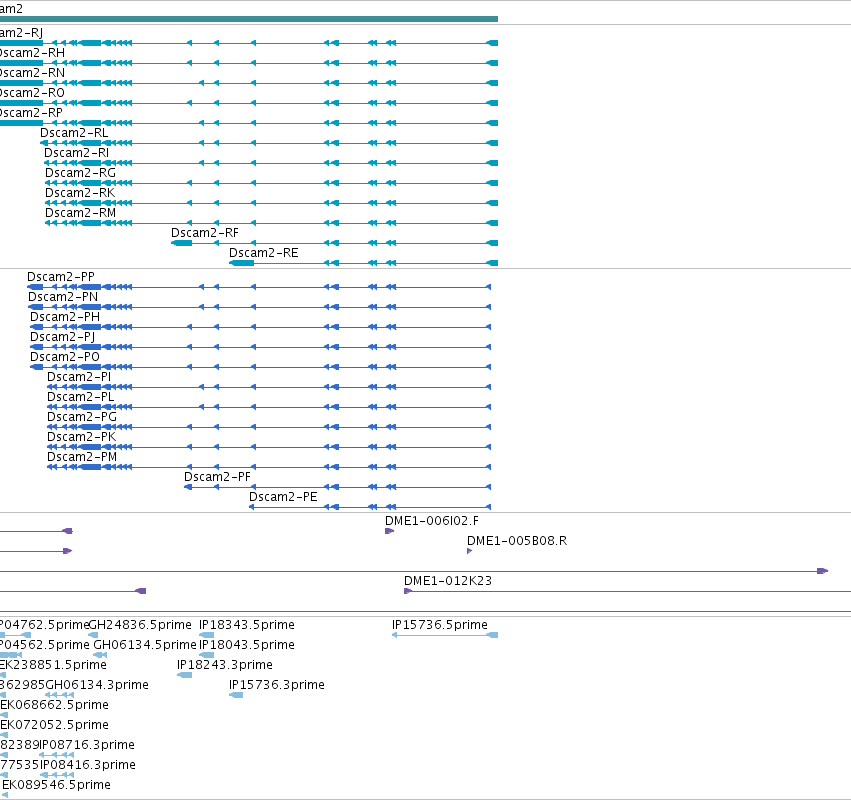
Task: Click the Dscam2-RL transcript label
Action: point(74,133)
